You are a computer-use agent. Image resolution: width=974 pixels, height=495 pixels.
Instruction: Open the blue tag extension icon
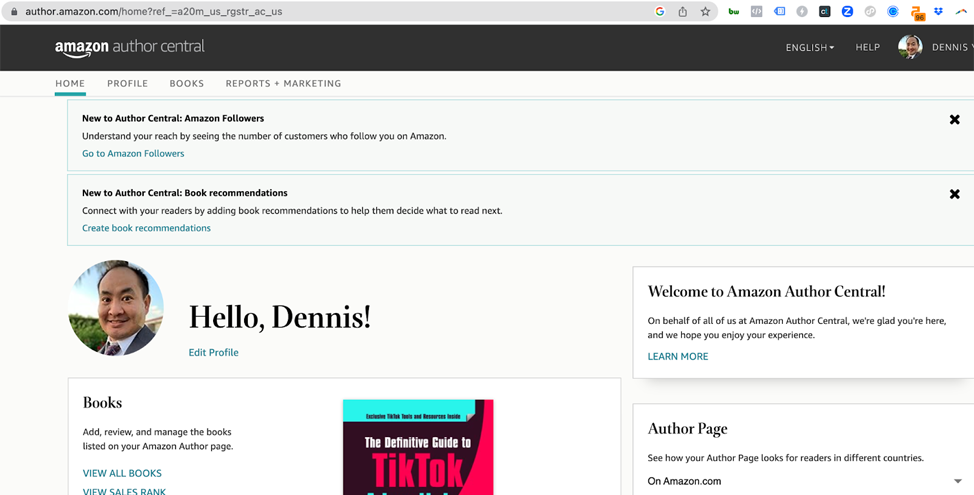pos(779,11)
